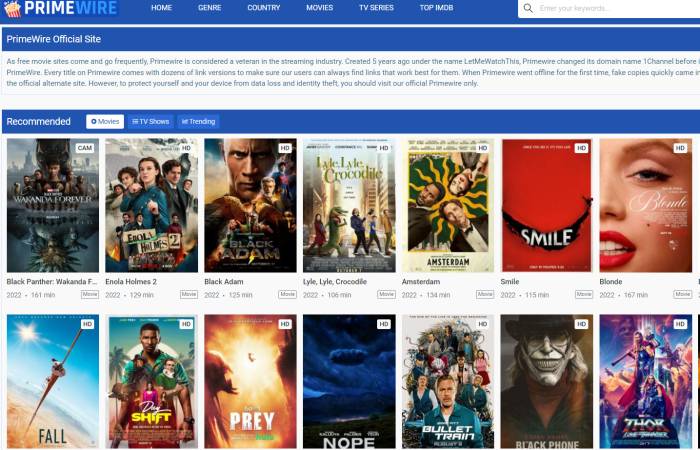Click the search magnifier icon
This screenshot has width=700, height=450.
click(527, 8)
